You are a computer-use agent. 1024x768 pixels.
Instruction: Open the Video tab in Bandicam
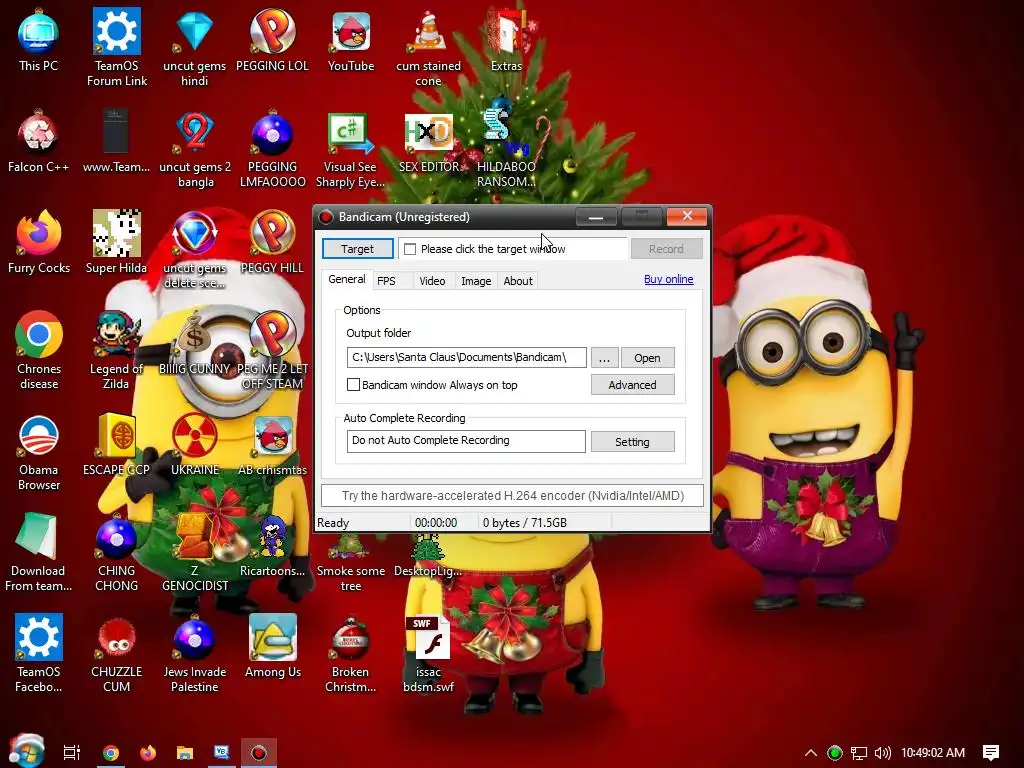(432, 281)
